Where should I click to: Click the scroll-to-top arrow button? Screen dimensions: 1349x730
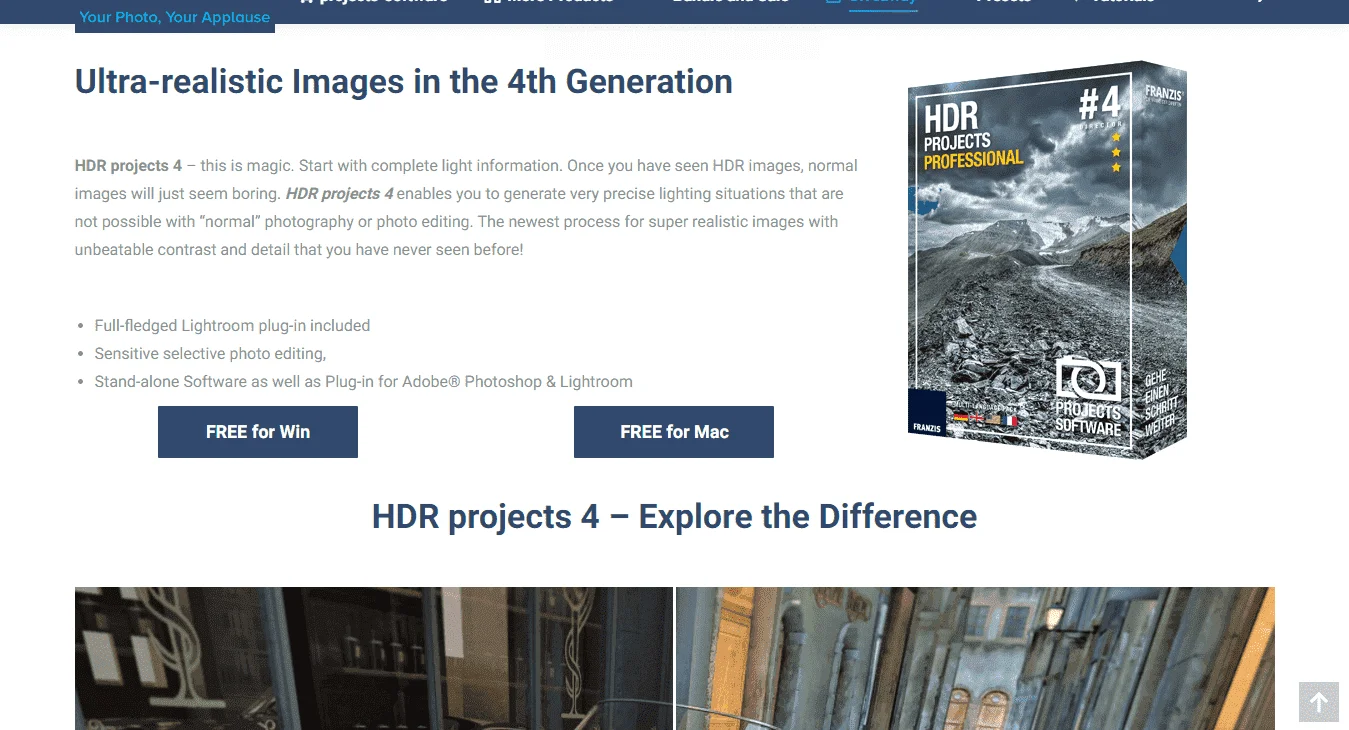1318,702
